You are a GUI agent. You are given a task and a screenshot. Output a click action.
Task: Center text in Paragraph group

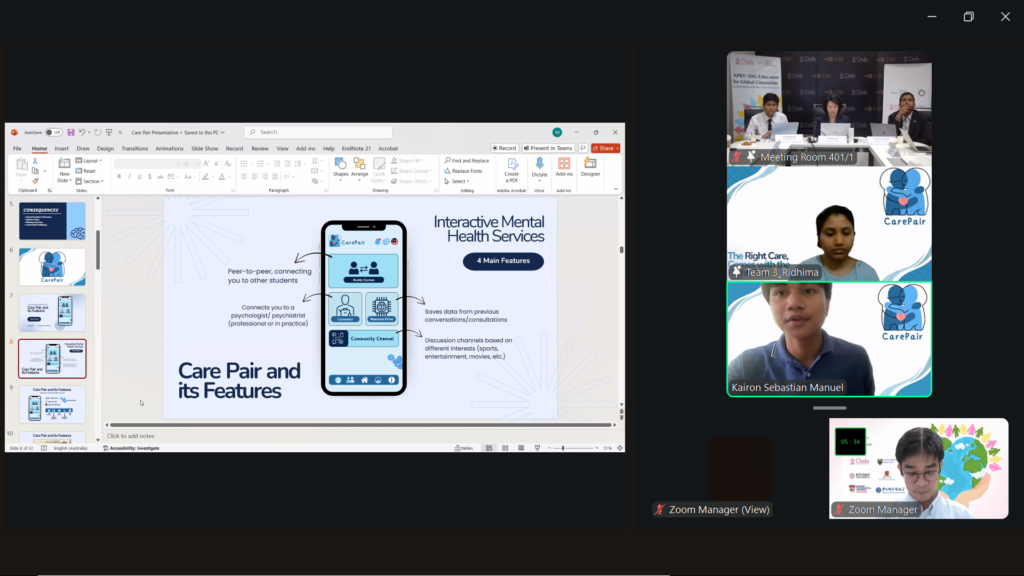(254, 177)
